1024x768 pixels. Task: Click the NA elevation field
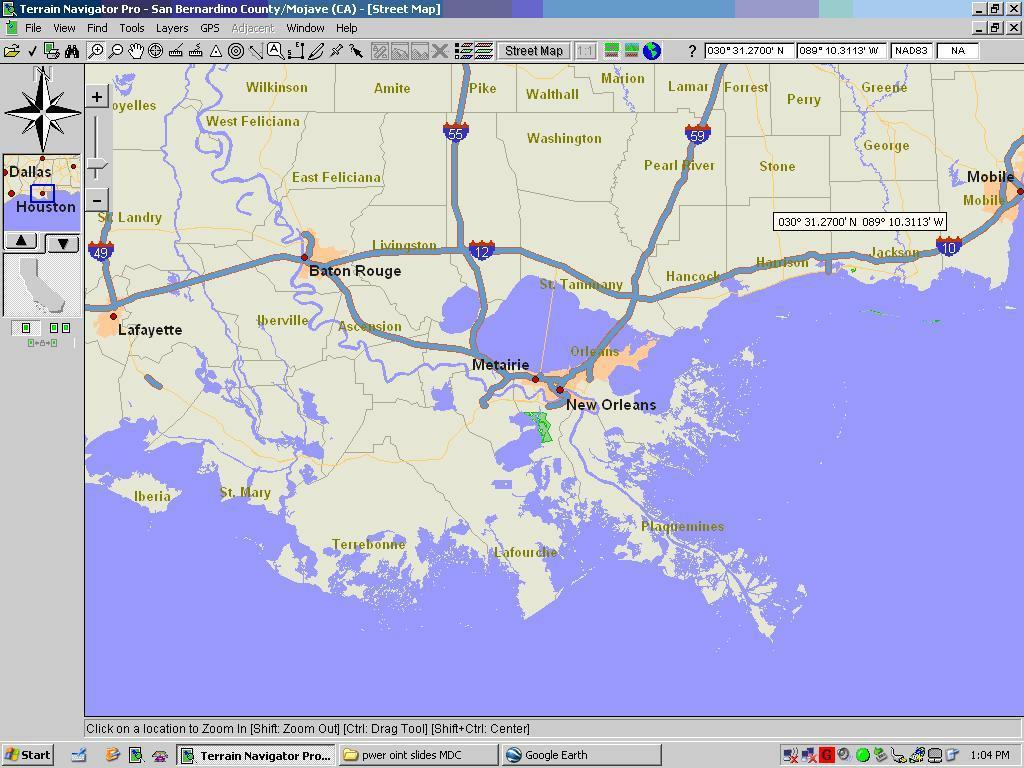point(957,51)
